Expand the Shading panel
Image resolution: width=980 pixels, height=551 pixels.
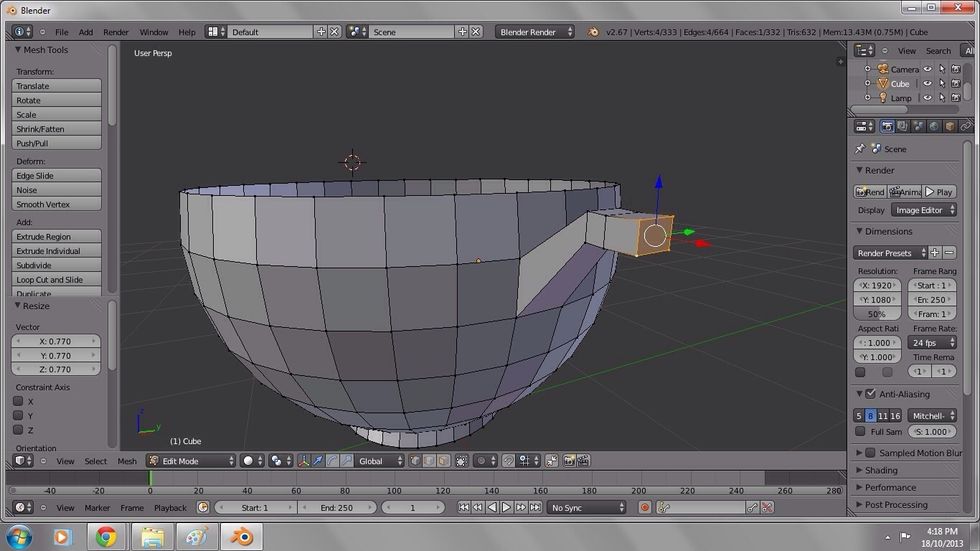click(x=881, y=470)
